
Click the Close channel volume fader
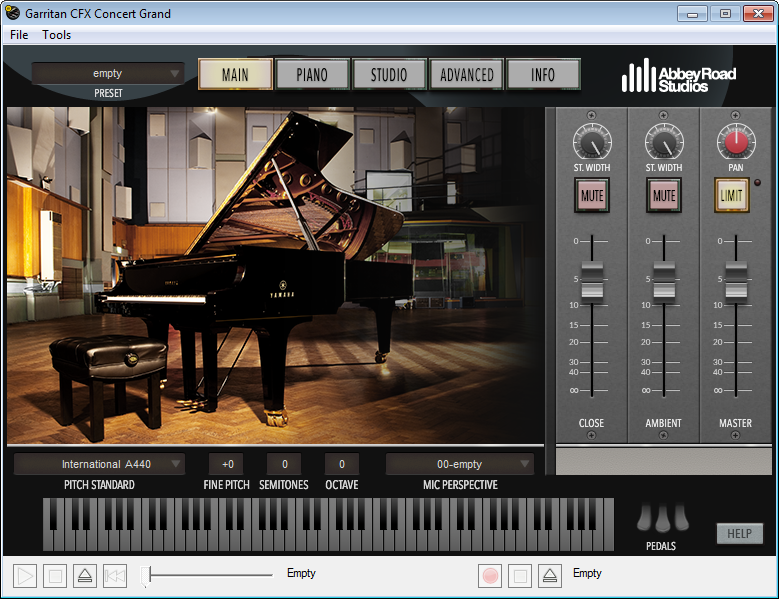[x=592, y=282]
